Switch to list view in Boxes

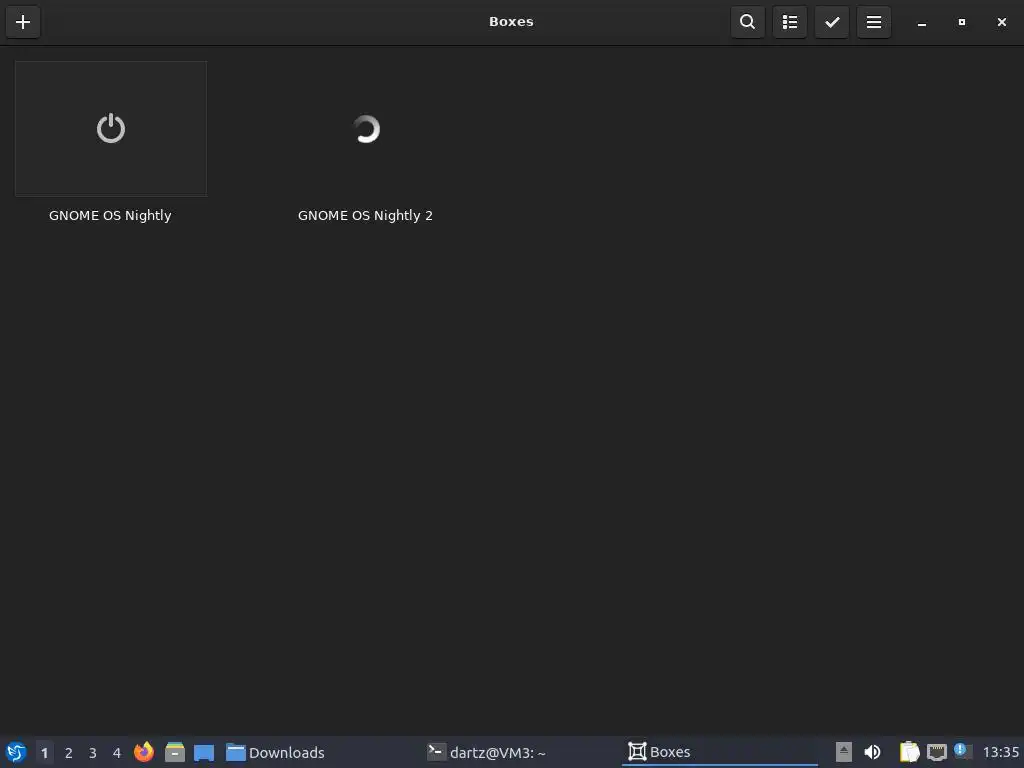pos(790,22)
